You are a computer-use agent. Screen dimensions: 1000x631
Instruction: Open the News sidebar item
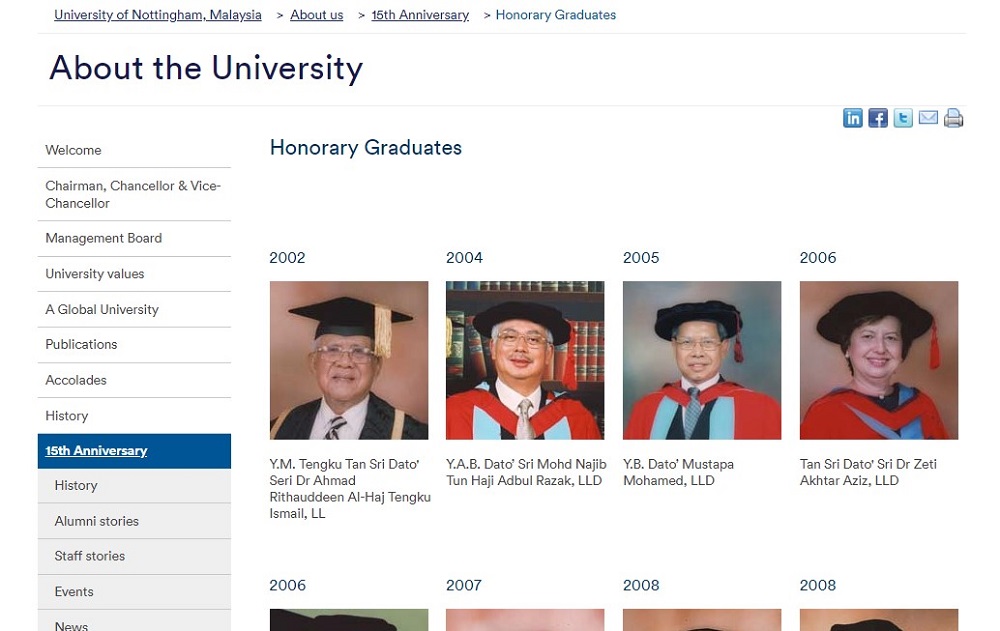click(x=71, y=624)
